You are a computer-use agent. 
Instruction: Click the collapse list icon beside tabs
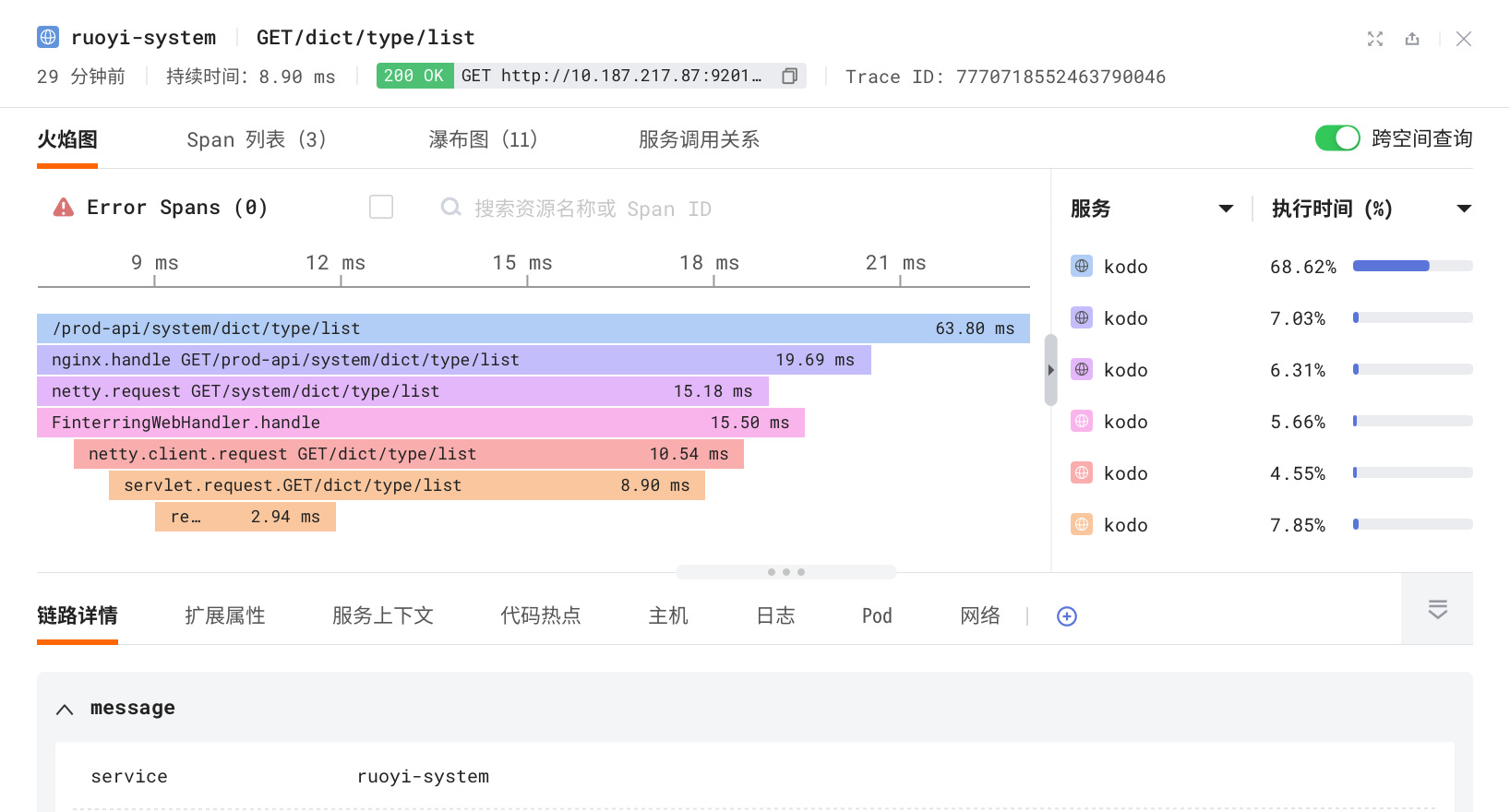pyautogui.click(x=1437, y=609)
